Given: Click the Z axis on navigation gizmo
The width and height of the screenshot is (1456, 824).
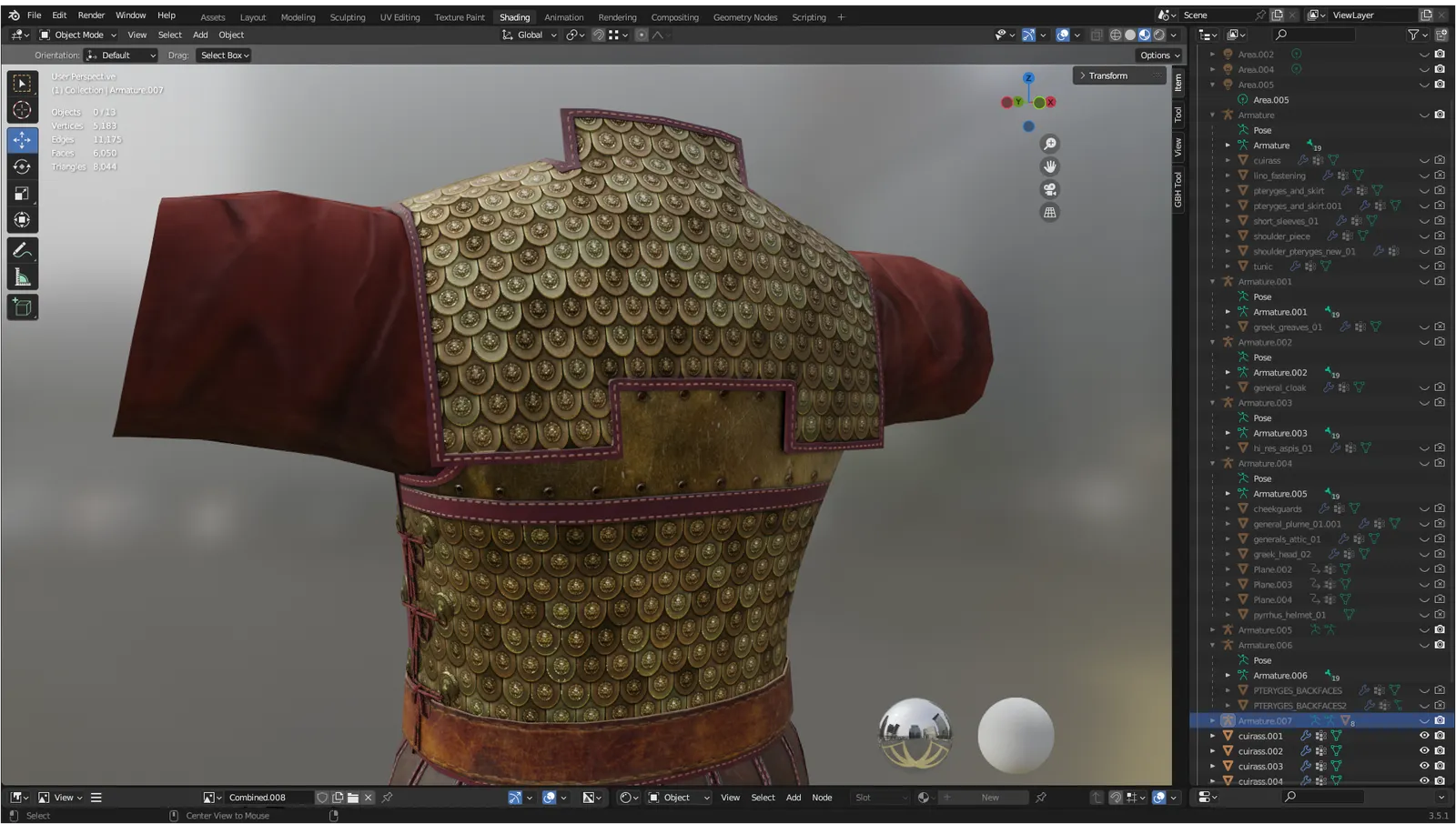Looking at the screenshot, I should coord(1028,78).
